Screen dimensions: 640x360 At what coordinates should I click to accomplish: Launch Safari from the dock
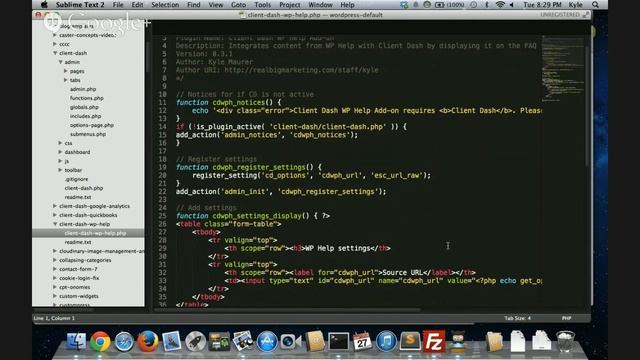[x=124, y=341]
